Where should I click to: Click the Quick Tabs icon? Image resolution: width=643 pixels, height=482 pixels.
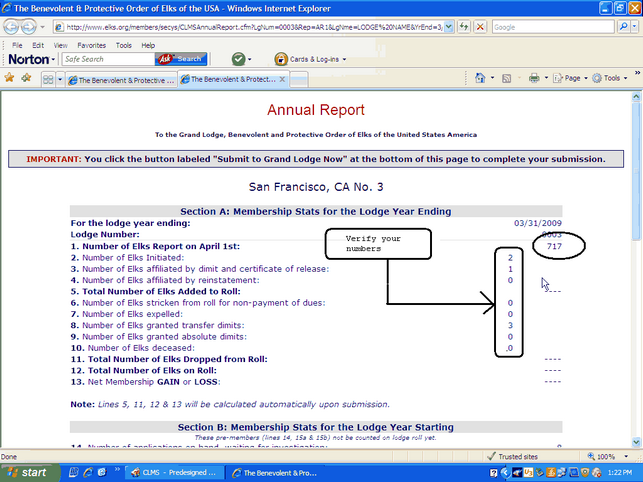pos(48,79)
